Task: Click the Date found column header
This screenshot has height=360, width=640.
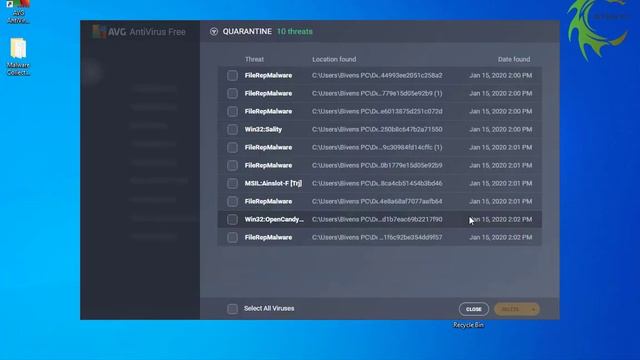Action: tap(514, 59)
